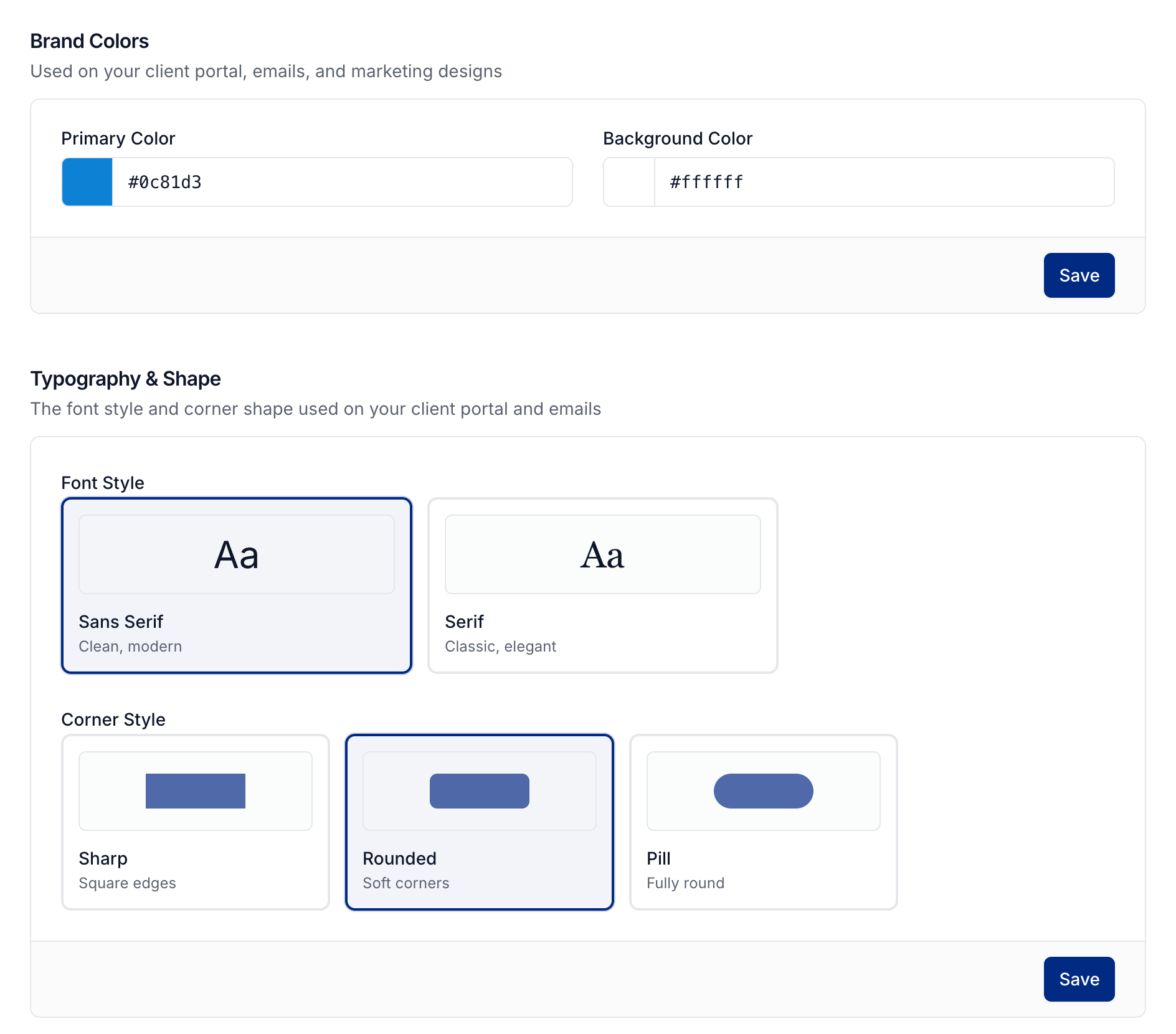Click the Brand Colors heading

(90, 41)
